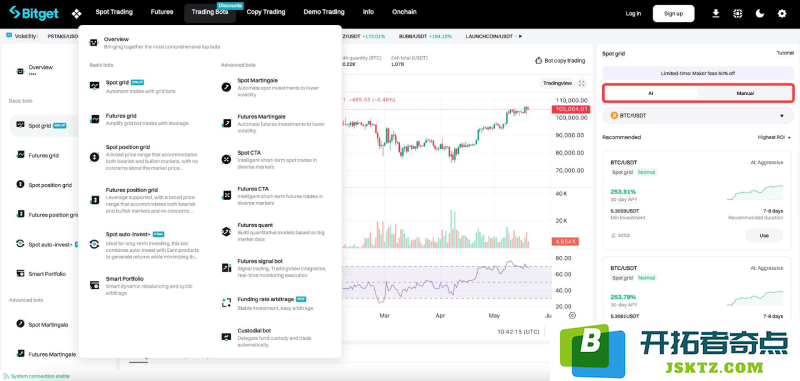
Task: Expand the volatility ticker arrow
Action: point(520,37)
